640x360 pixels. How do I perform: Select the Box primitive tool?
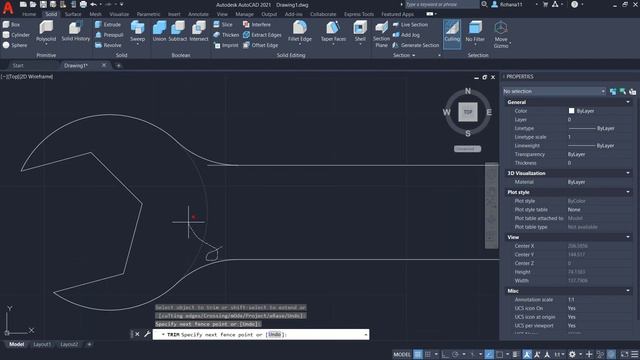pyautogui.click(x=11, y=24)
